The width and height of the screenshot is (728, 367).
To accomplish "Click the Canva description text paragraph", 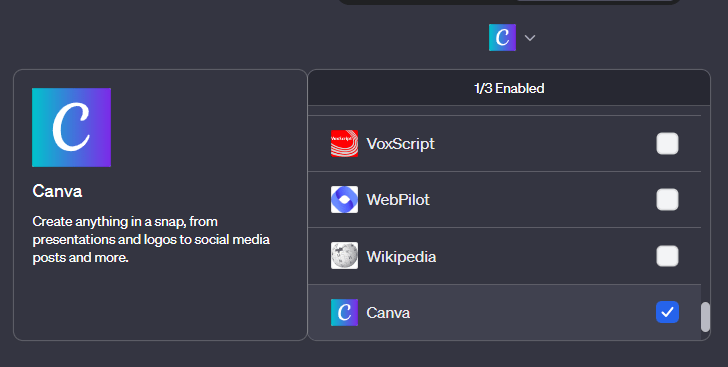I will pos(151,239).
